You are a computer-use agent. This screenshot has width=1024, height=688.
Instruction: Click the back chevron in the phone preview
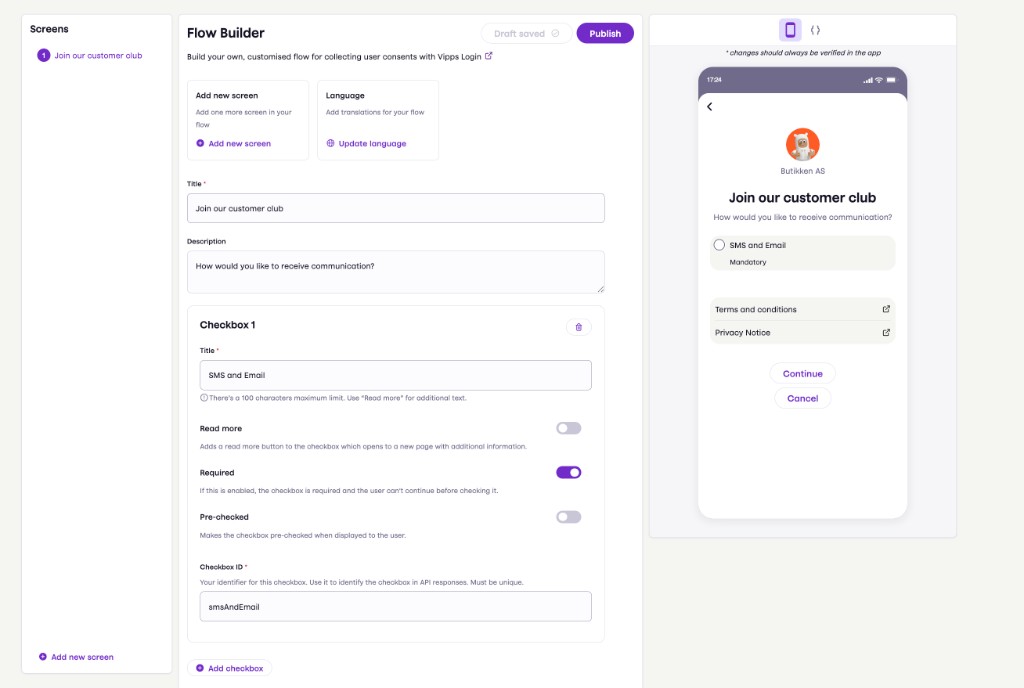coord(710,106)
